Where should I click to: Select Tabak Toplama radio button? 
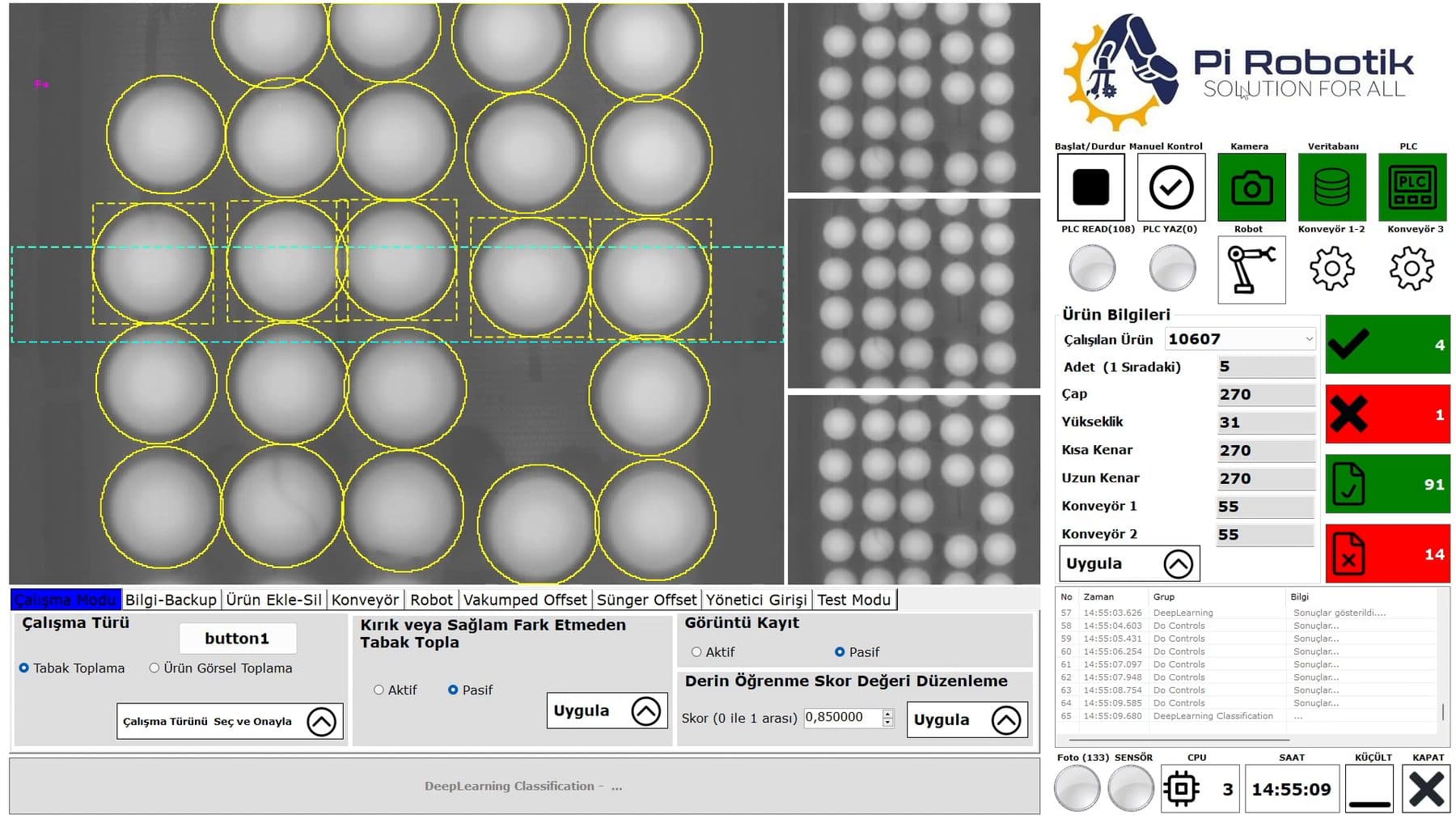coord(24,668)
